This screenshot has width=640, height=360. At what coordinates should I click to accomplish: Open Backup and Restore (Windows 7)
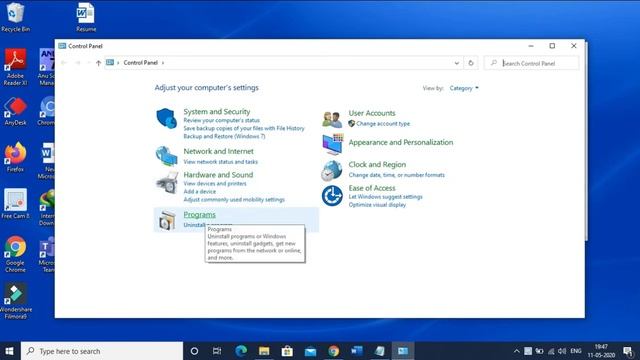[224, 136]
